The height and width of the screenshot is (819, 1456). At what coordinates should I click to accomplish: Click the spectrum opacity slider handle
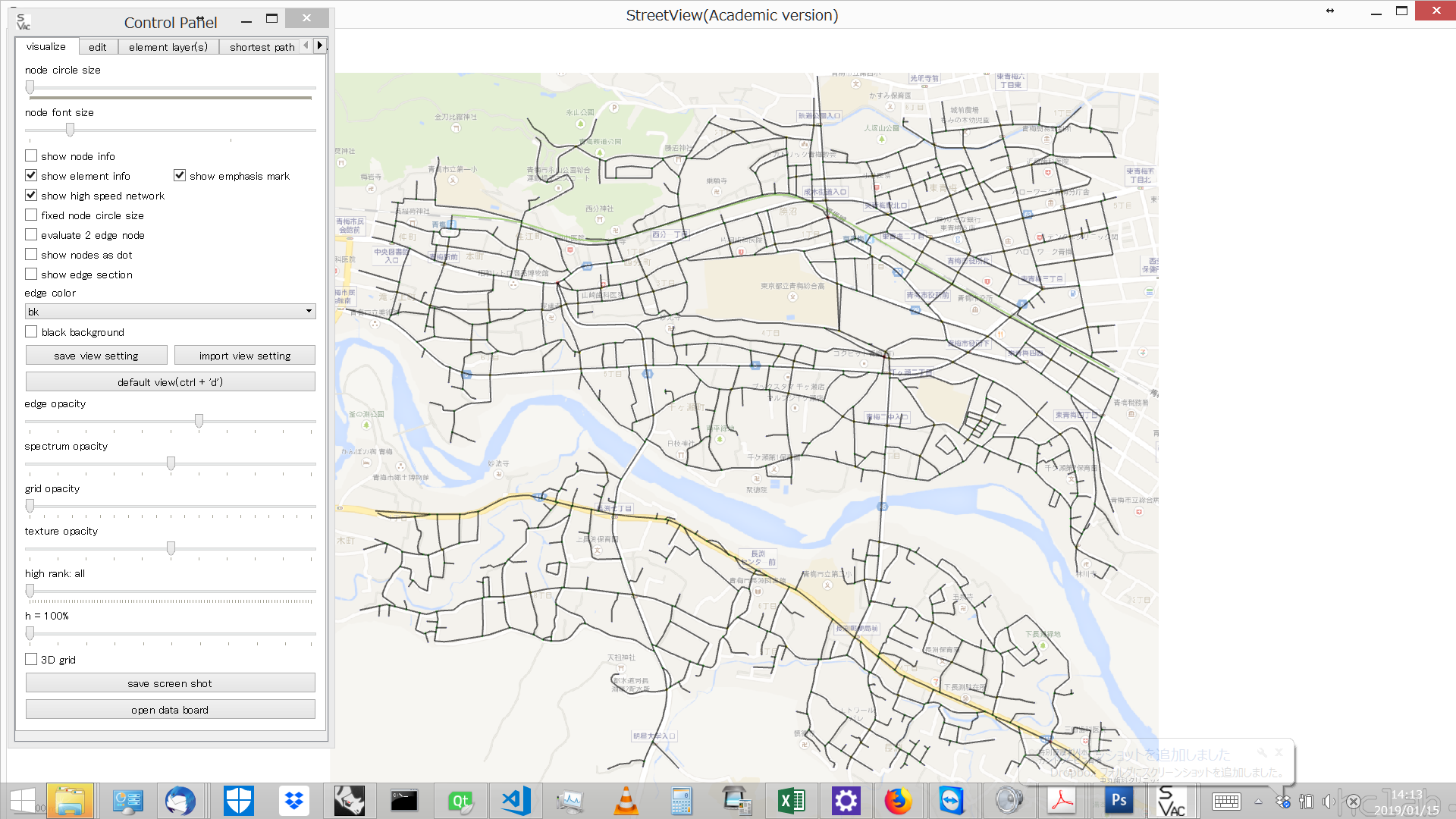click(x=171, y=463)
